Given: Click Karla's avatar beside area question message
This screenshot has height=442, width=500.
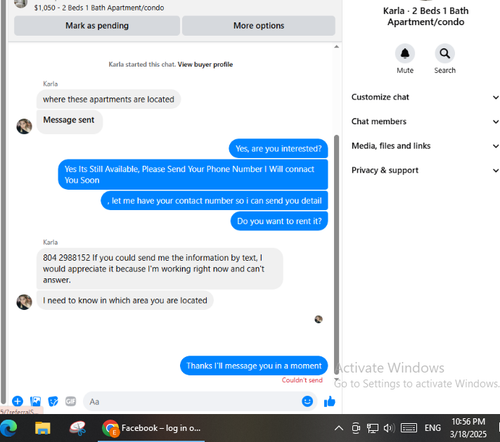Looking at the screenshot, I should tap(24, 302).
